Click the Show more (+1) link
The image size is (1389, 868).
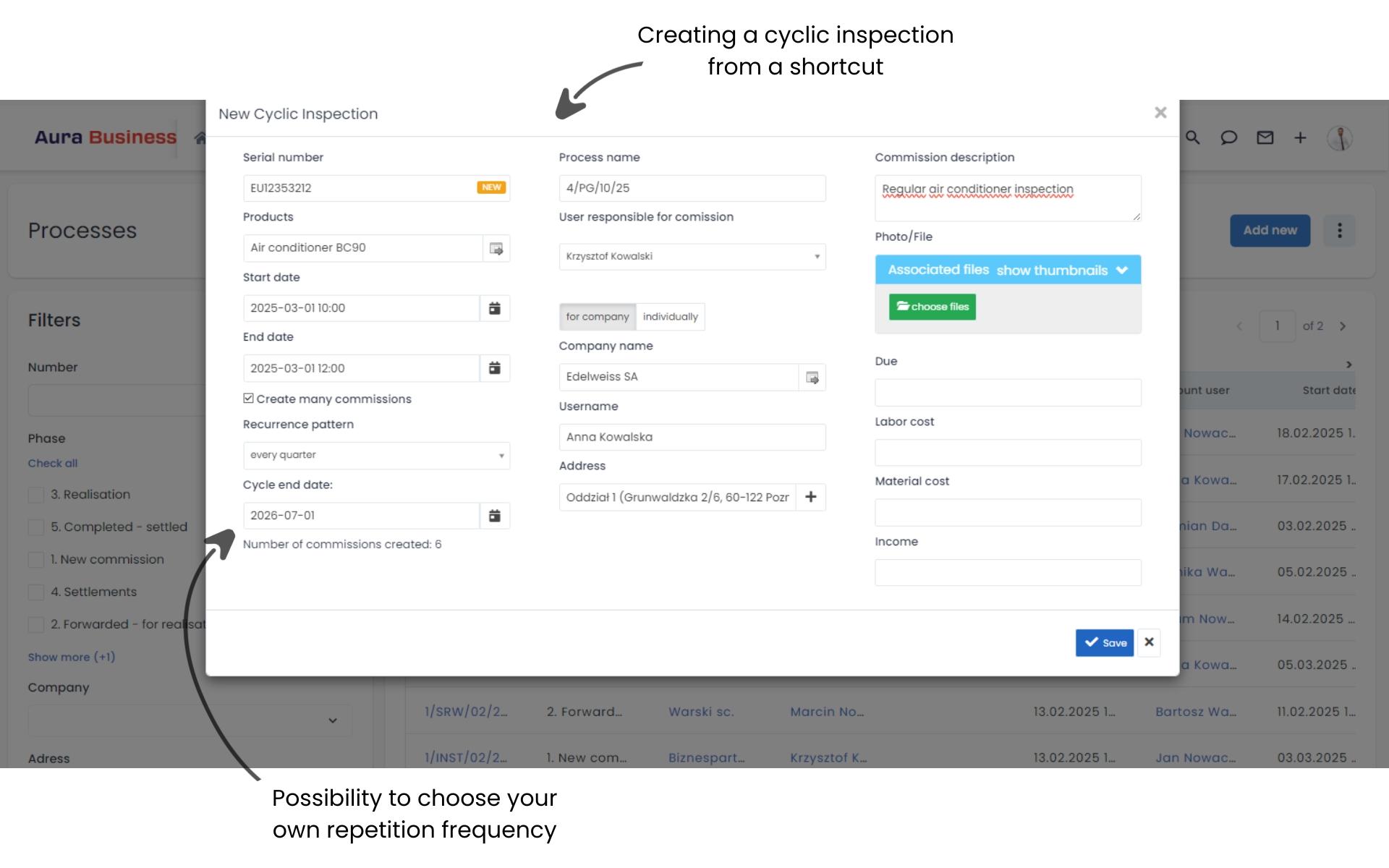(71, 657)
